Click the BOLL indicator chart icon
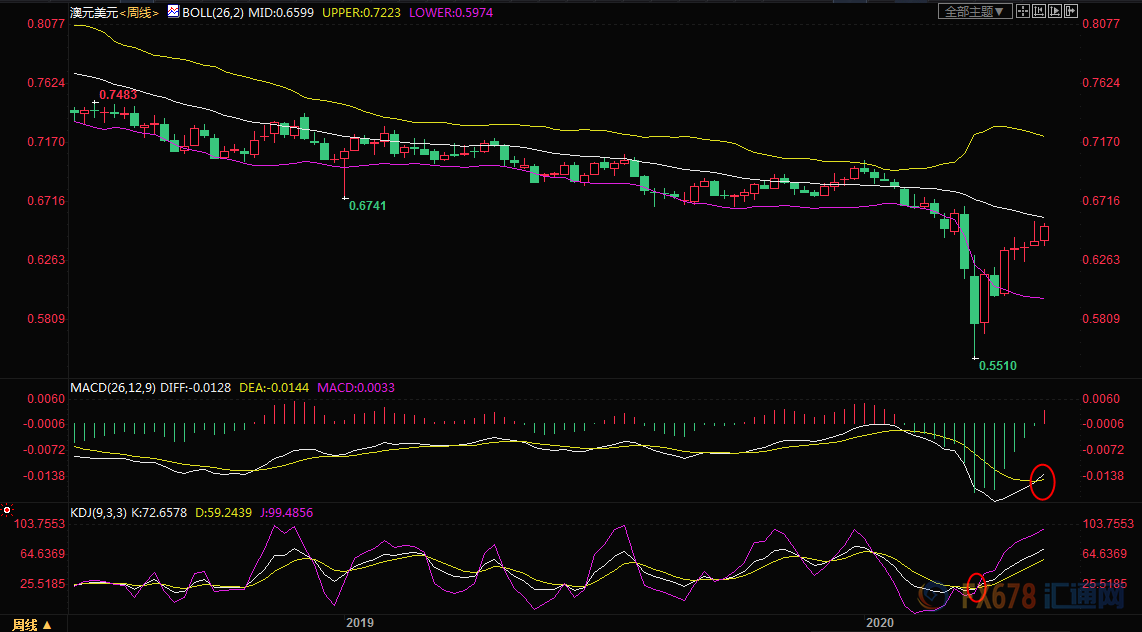The height and width of the screenshot is (632, 1142). tap(173, 12)
